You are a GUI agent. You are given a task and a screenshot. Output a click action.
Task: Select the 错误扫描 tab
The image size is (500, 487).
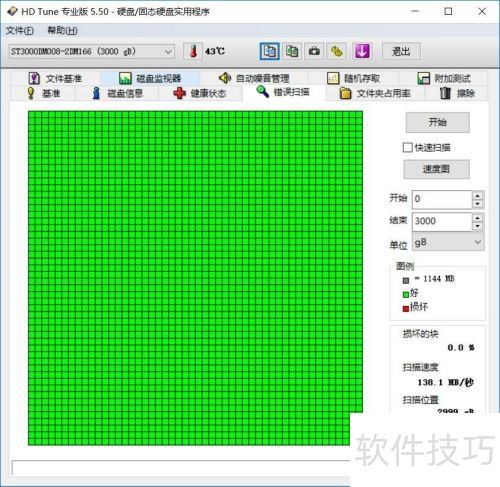(x=283, y=92)
